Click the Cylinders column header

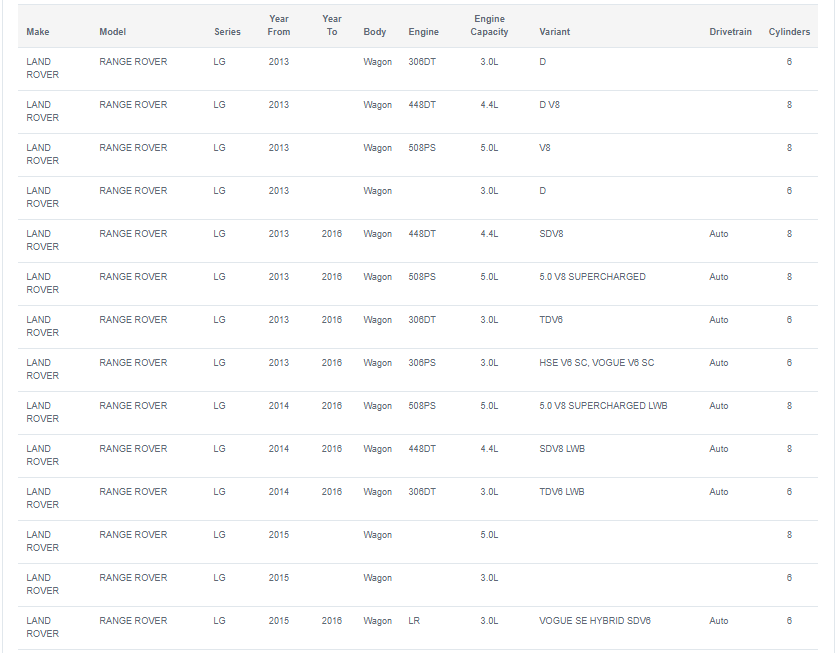point(789,32)
